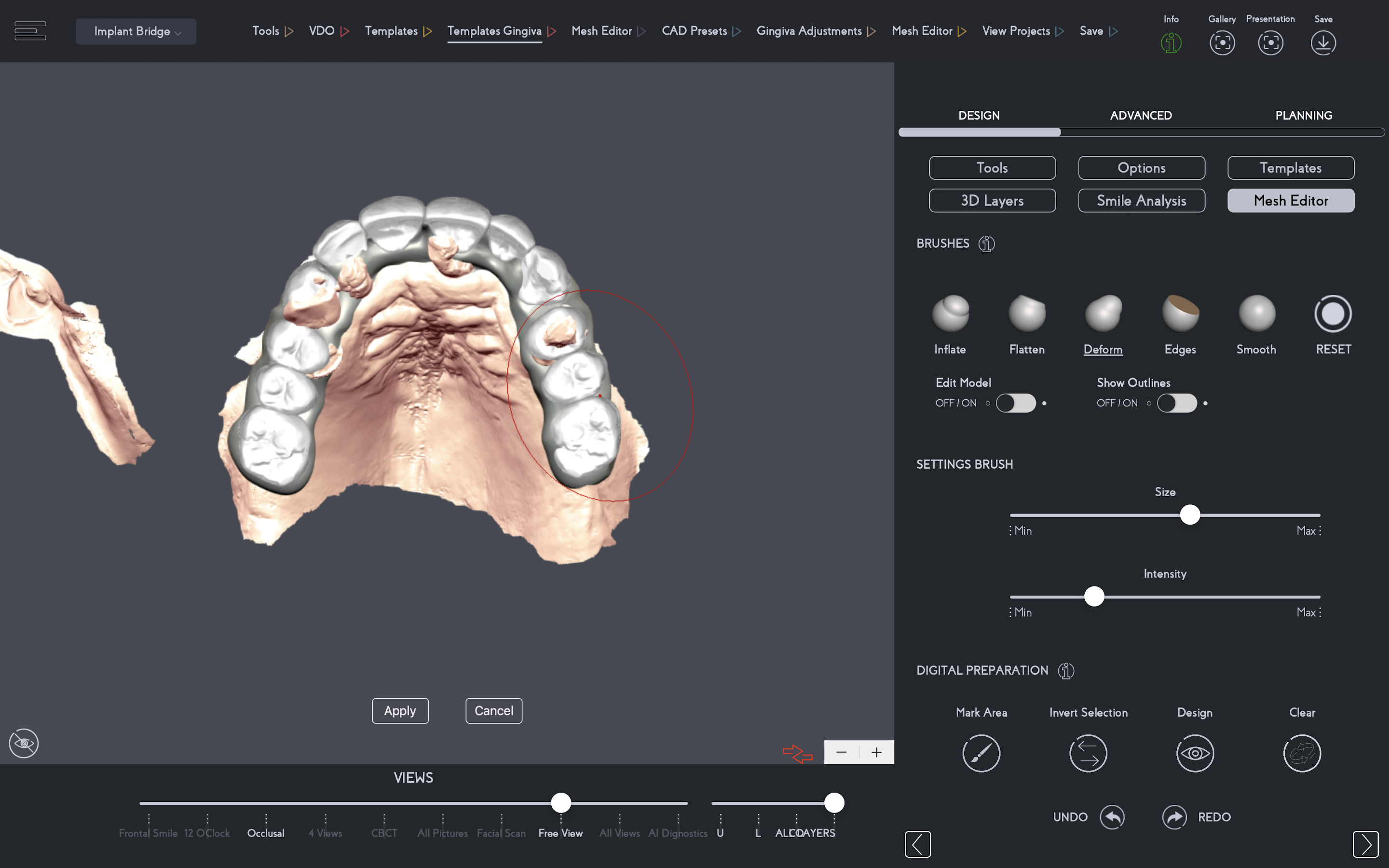The image size is (1389, 868).
Task: Open the Implant Bridge dropdown
Action: (x=136, y=31)
